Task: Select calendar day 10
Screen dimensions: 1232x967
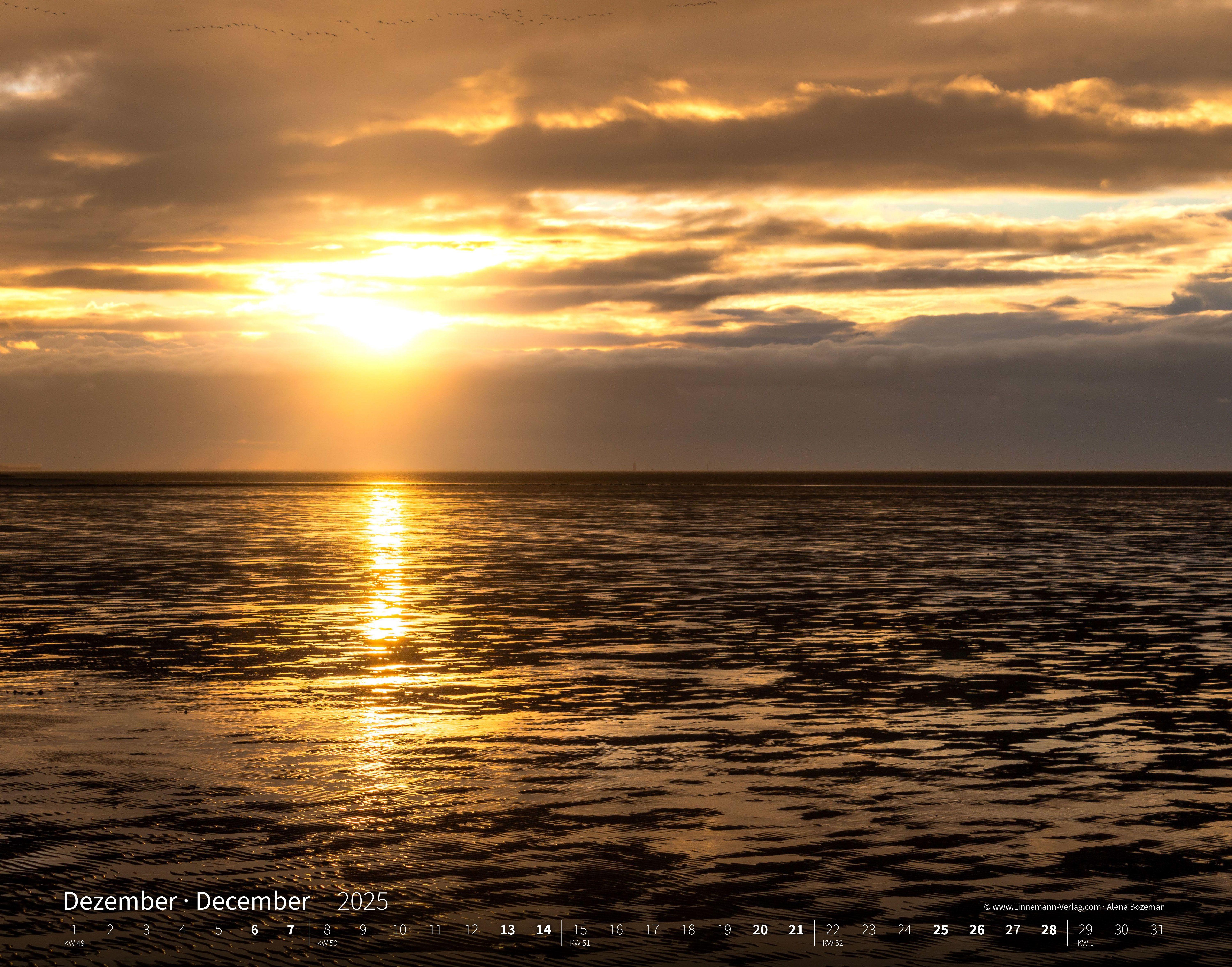Action: 400,930
